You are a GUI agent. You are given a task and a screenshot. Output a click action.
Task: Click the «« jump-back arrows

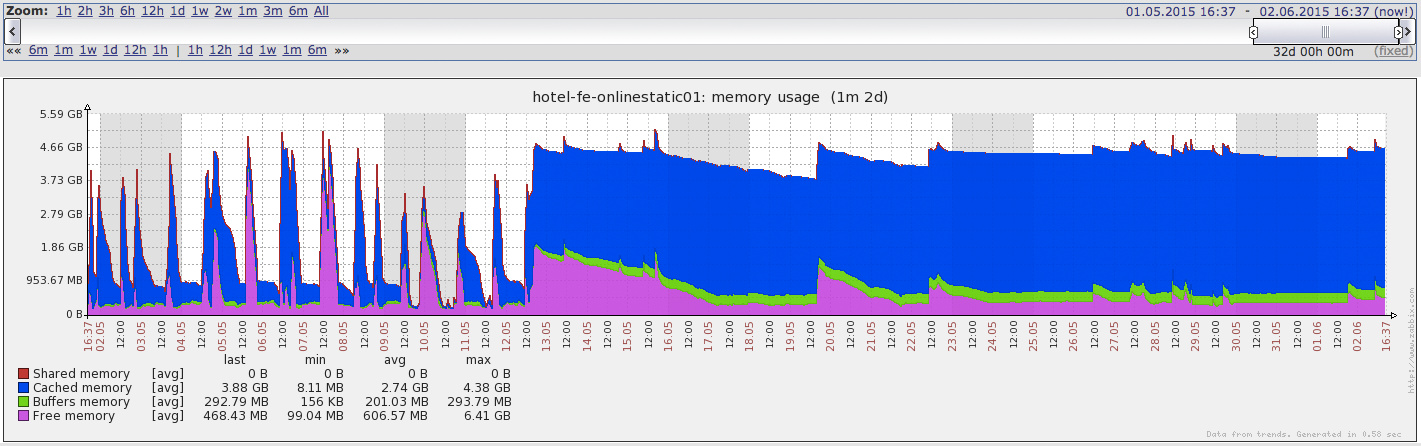point(14,50)
